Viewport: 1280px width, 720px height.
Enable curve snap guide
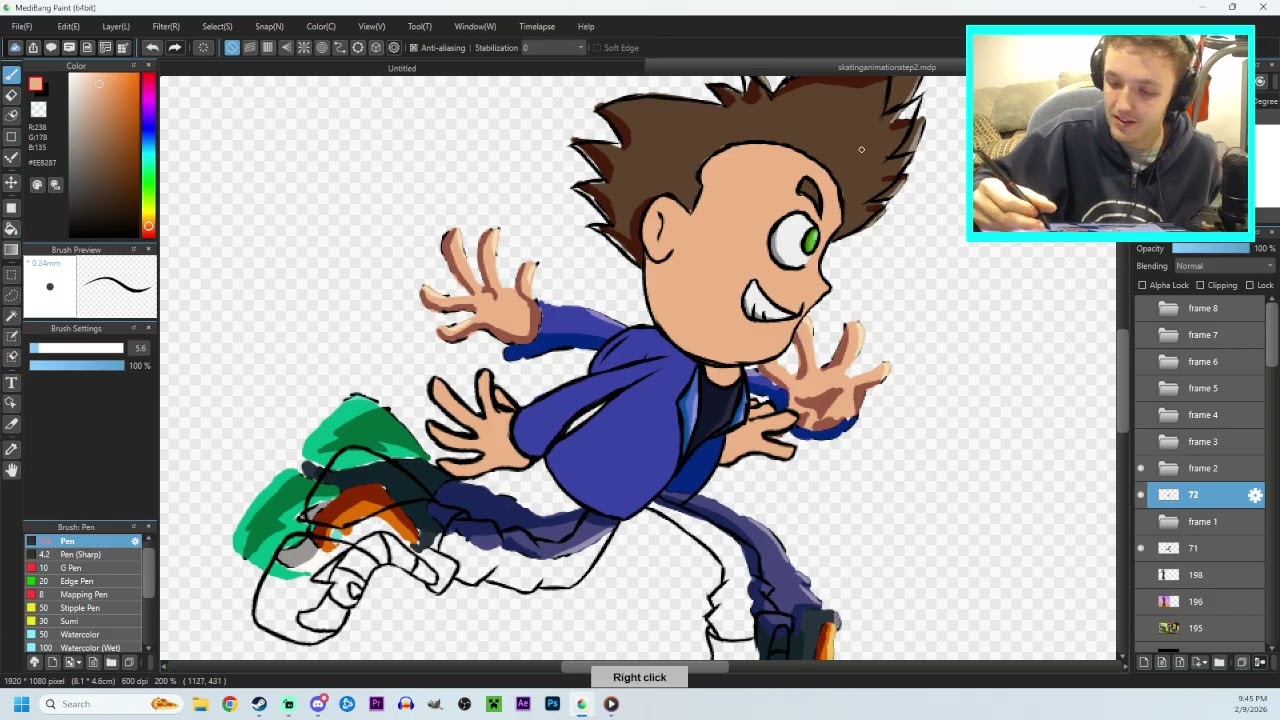click(340, 48)
